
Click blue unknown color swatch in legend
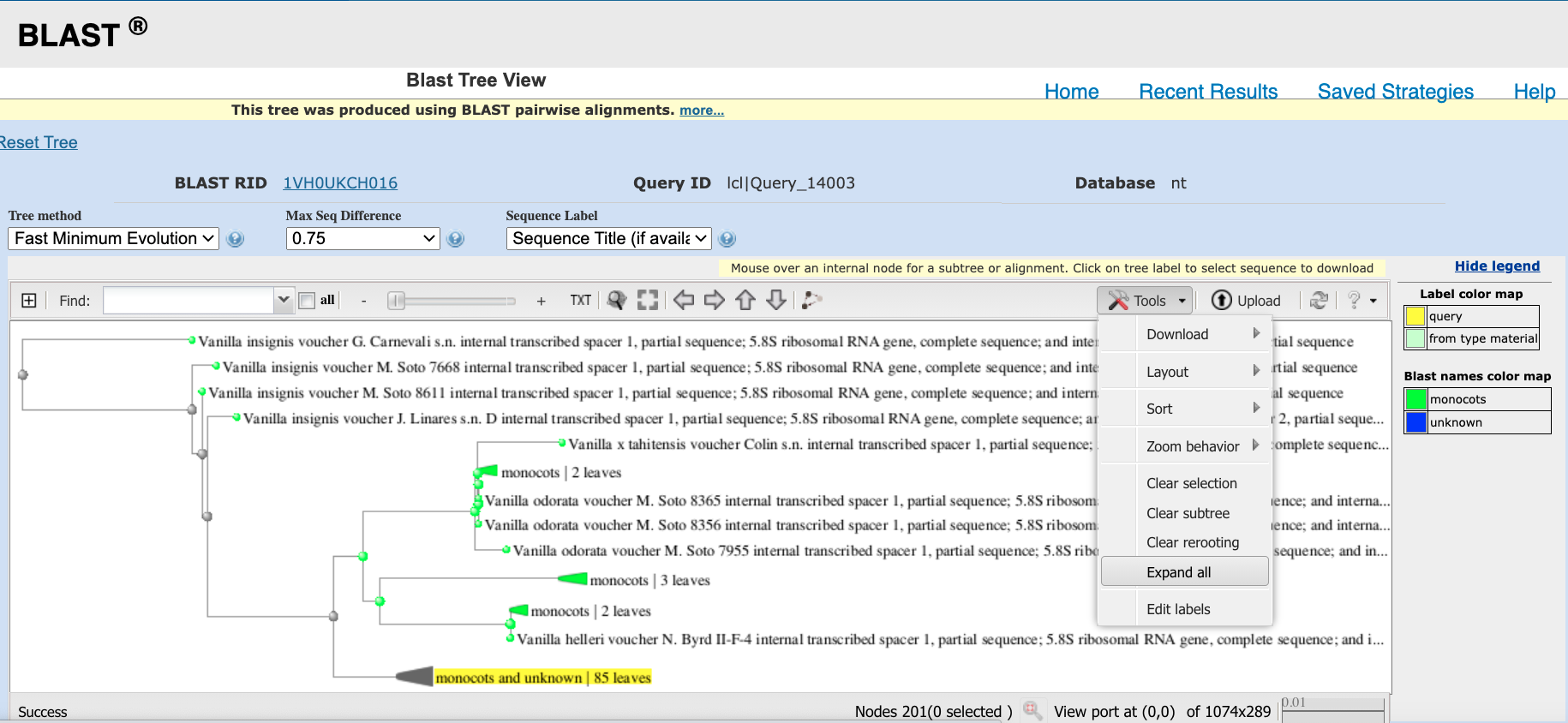coord(1415,422)
